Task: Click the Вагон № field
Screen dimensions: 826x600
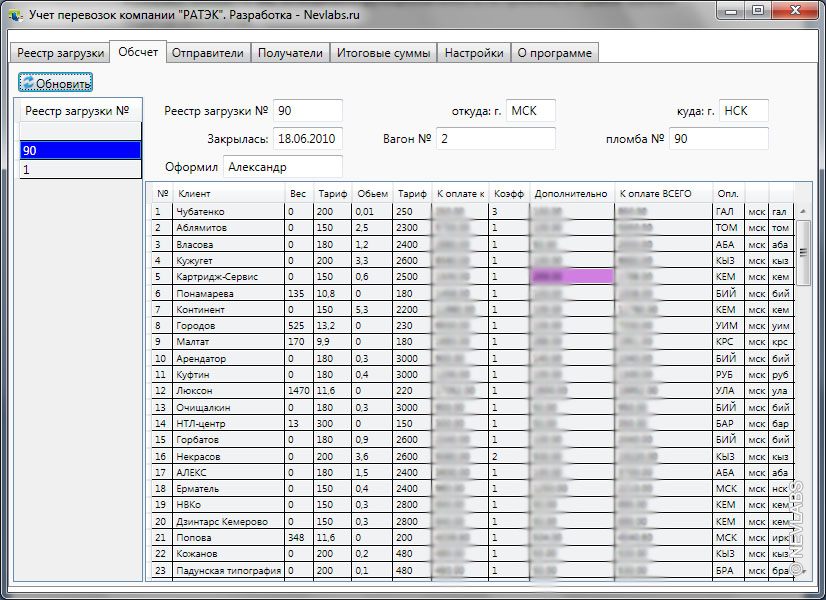Action: tap(495, 139)
